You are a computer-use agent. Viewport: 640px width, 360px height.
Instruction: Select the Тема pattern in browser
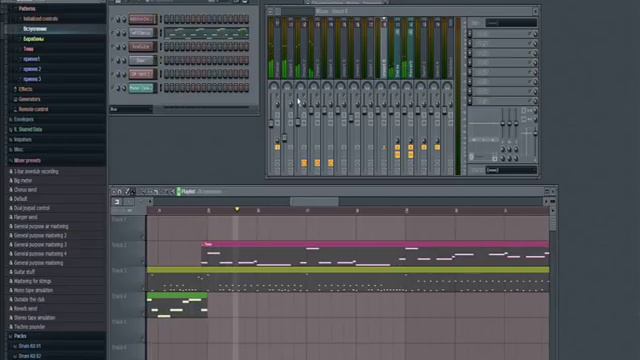28,49
